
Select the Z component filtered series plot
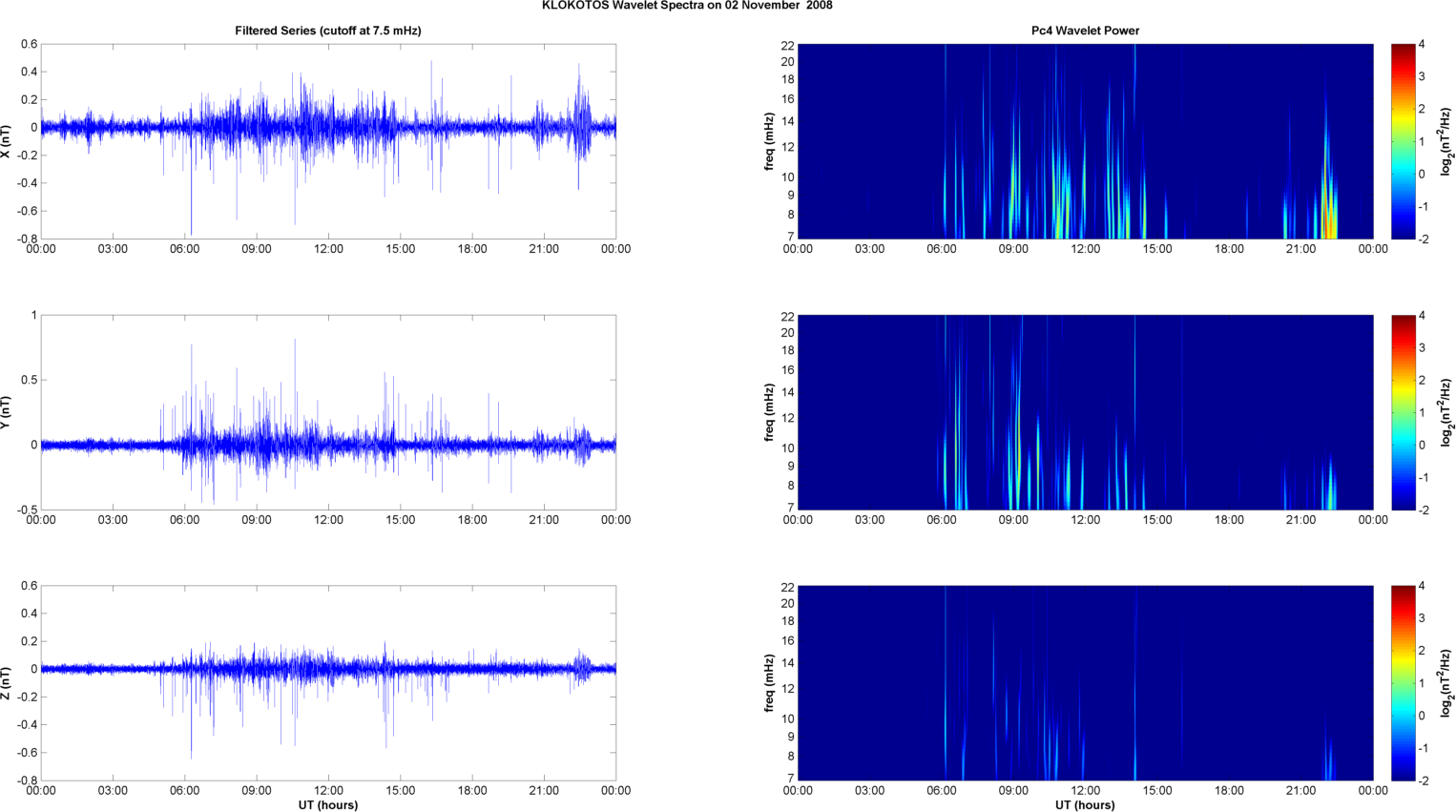click(x=327, y=683)
